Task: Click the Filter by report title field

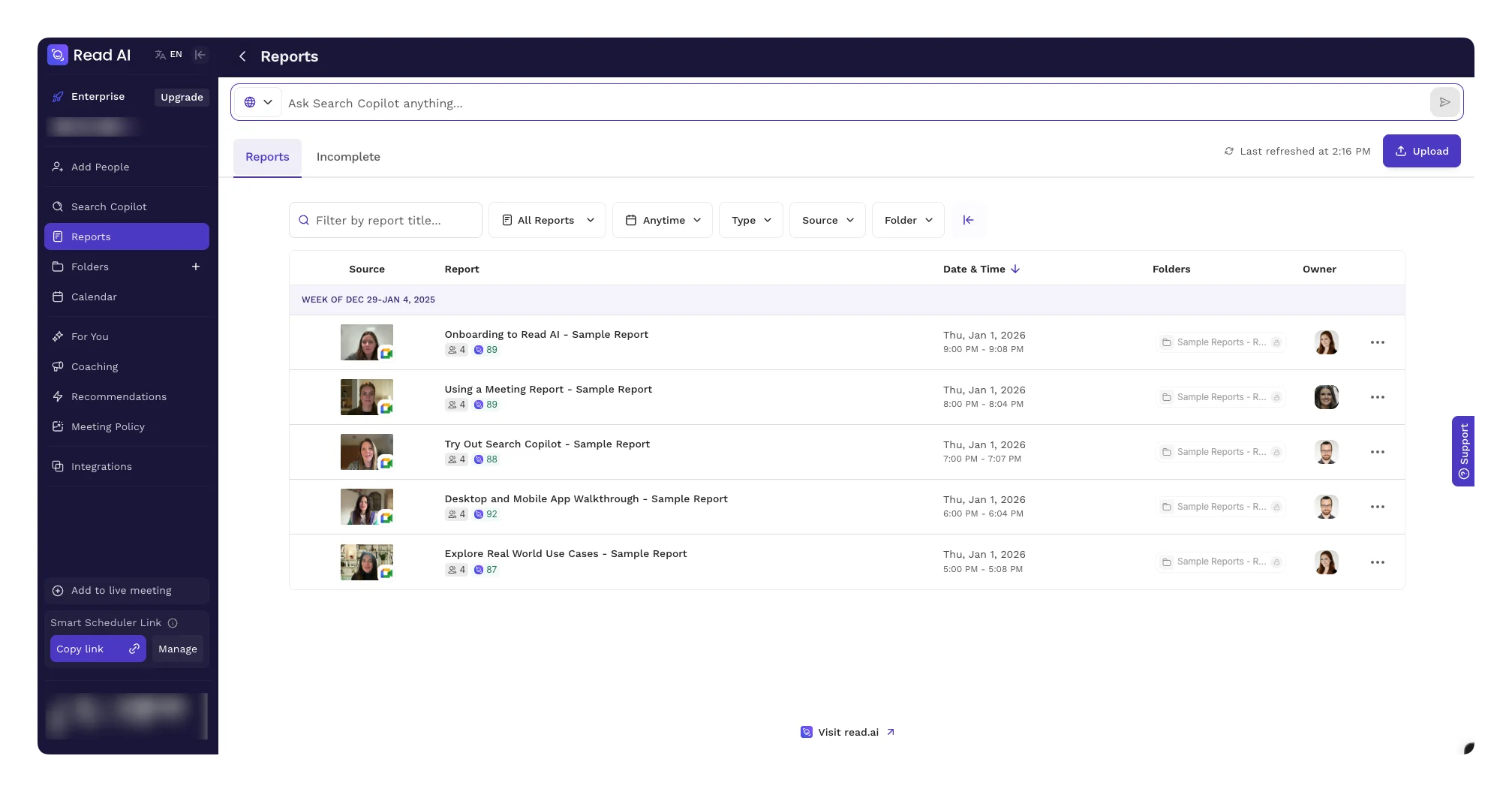Action: (x=386, y=220)
